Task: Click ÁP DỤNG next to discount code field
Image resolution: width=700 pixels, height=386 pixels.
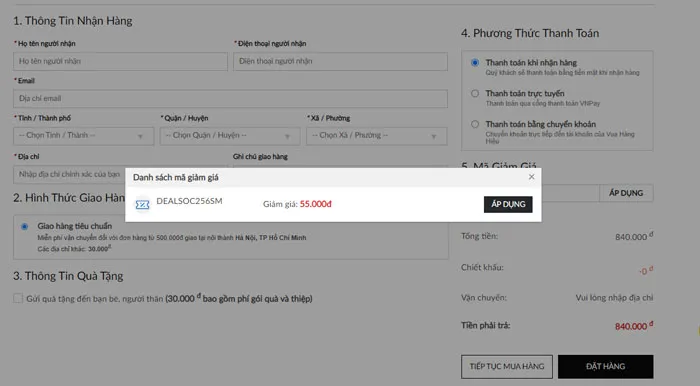Action: click(x=626, y=193)
